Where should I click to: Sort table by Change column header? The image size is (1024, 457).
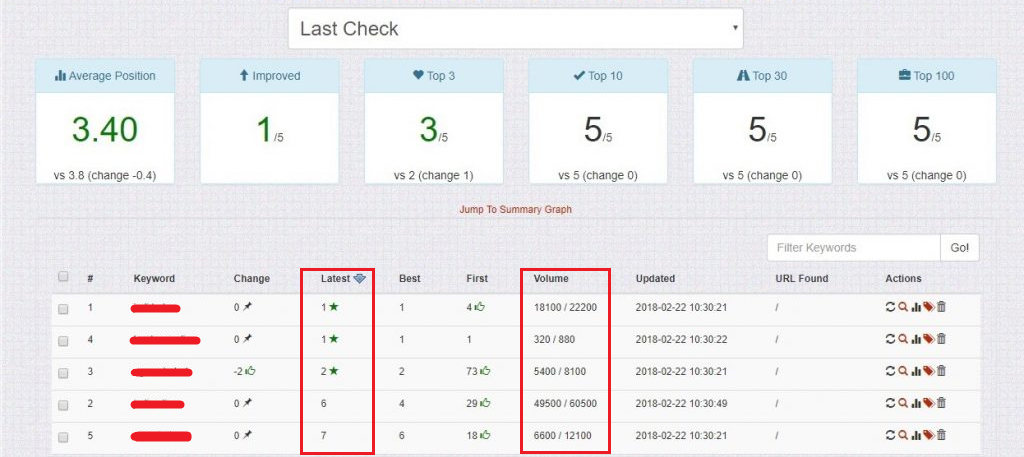tap(251, 278)
